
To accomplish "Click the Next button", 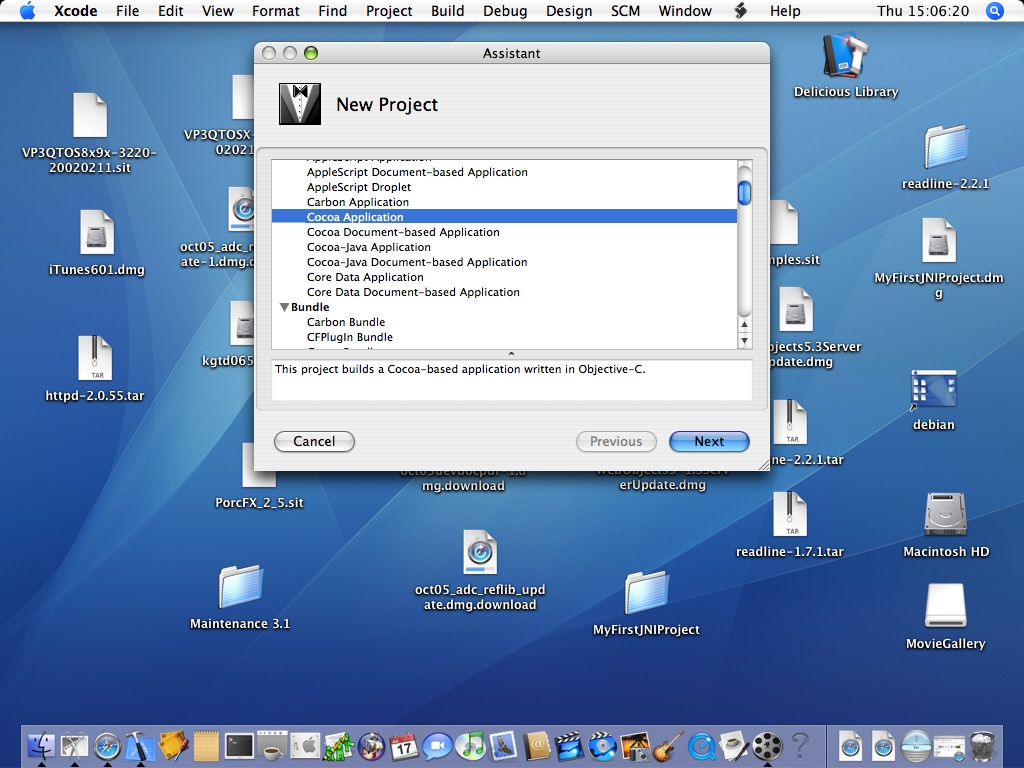I will tap(709, 441).
